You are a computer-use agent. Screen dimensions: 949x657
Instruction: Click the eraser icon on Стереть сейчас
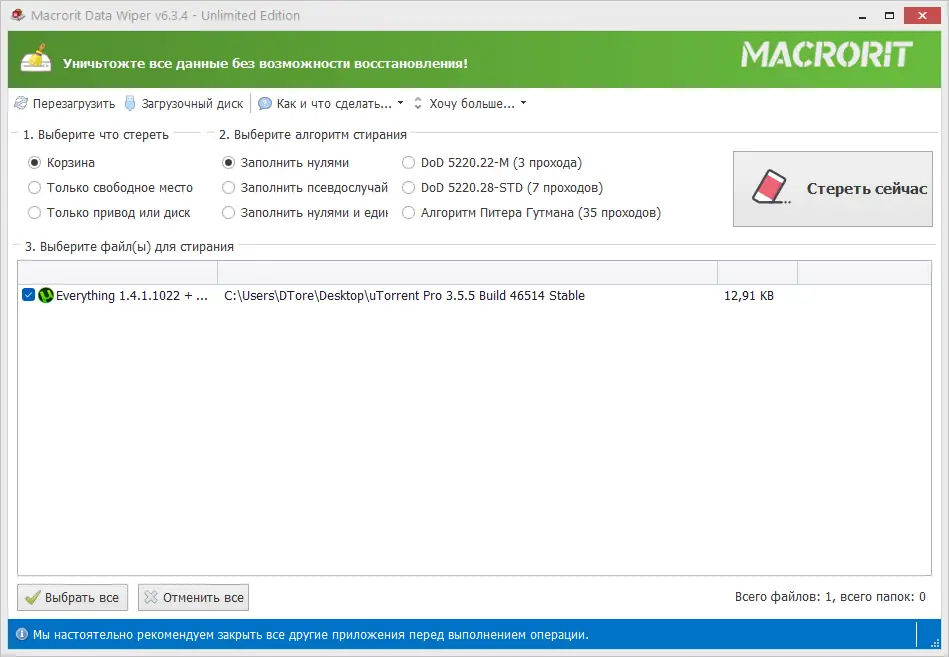(x=770, y=187)
